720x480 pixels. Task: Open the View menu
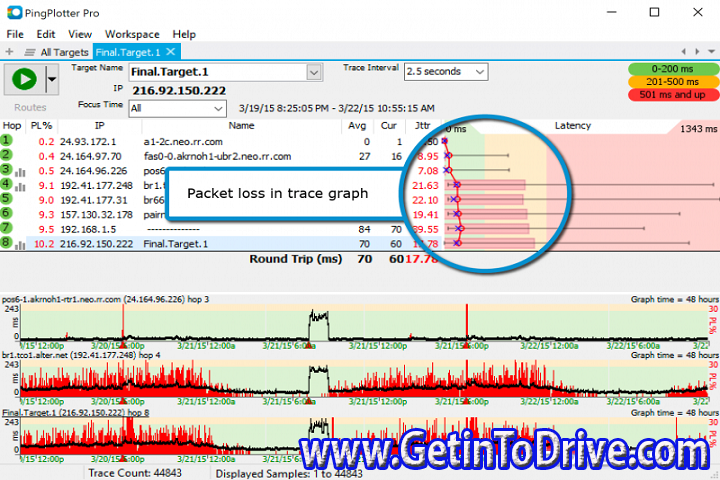[80, 34]
